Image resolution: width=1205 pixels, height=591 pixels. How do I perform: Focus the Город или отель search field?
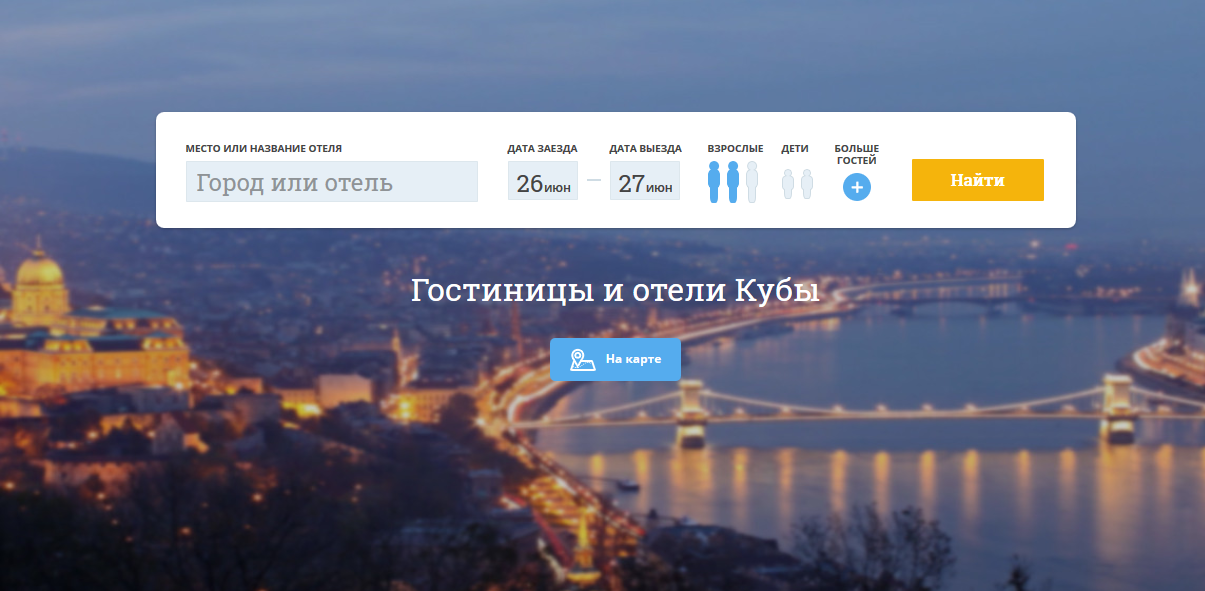[332, 182]
